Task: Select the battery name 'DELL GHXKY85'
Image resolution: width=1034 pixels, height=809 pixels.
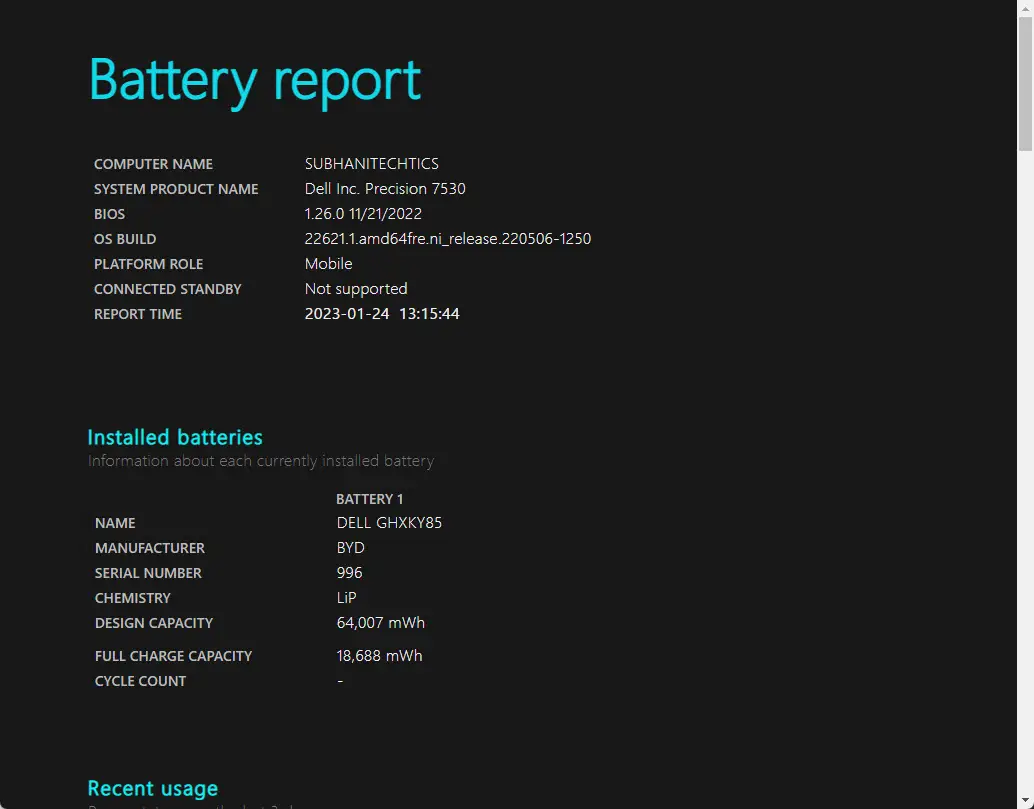Action: pyautogui.click(x=389, y=523)
